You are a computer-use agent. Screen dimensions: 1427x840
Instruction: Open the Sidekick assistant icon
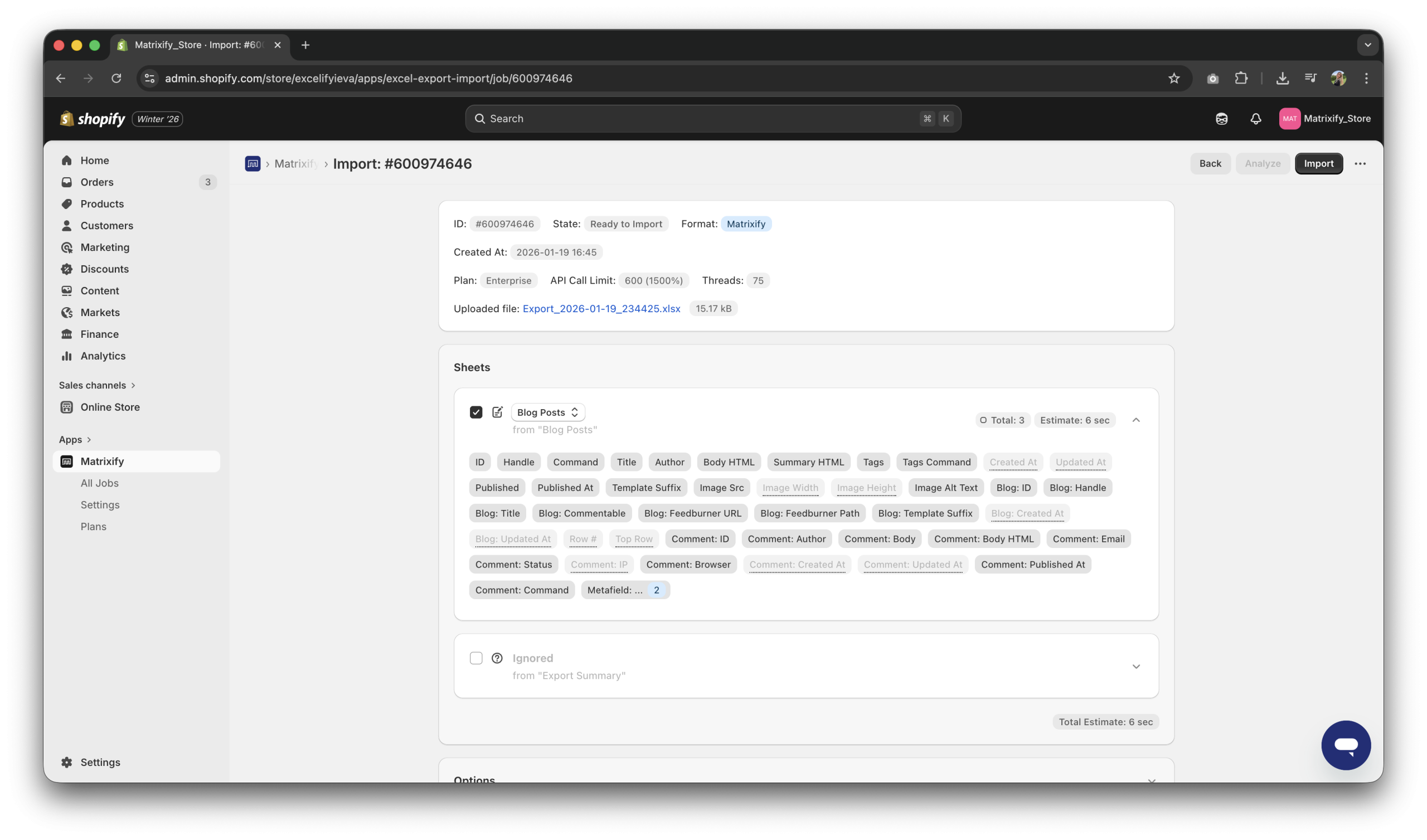pyautogui.click(x=1221, y=118)
